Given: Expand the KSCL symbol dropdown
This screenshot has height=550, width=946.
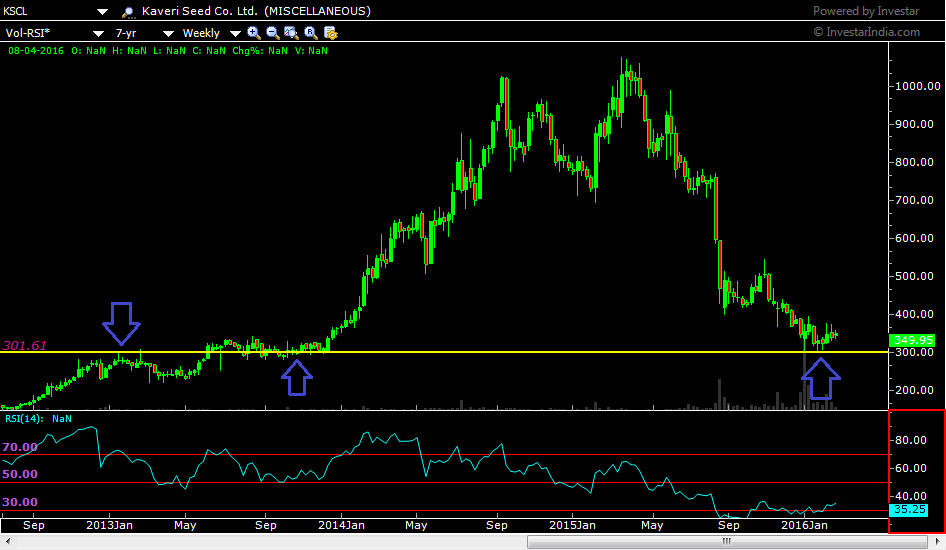Looking at the screenshot, I should (x=103, y=11).
